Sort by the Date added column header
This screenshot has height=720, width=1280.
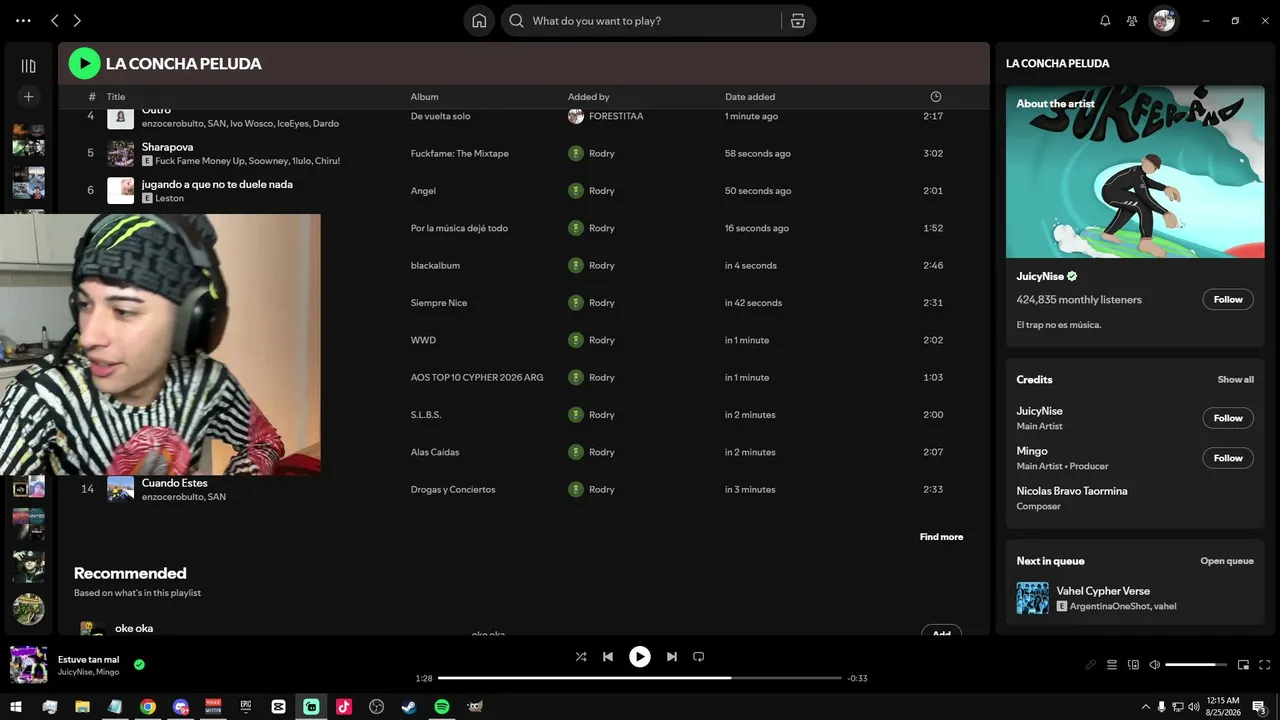click(750, 97)
